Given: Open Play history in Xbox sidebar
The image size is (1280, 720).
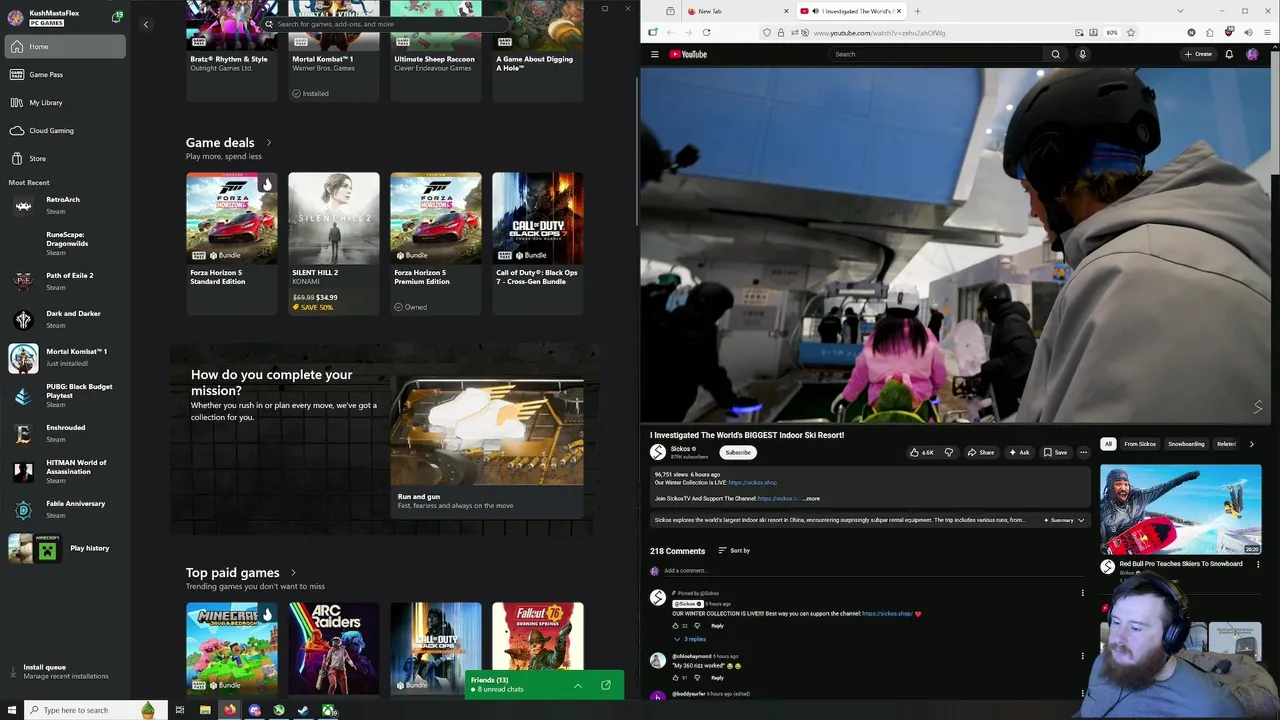Looking at the screenshot, I should (64, 548).
